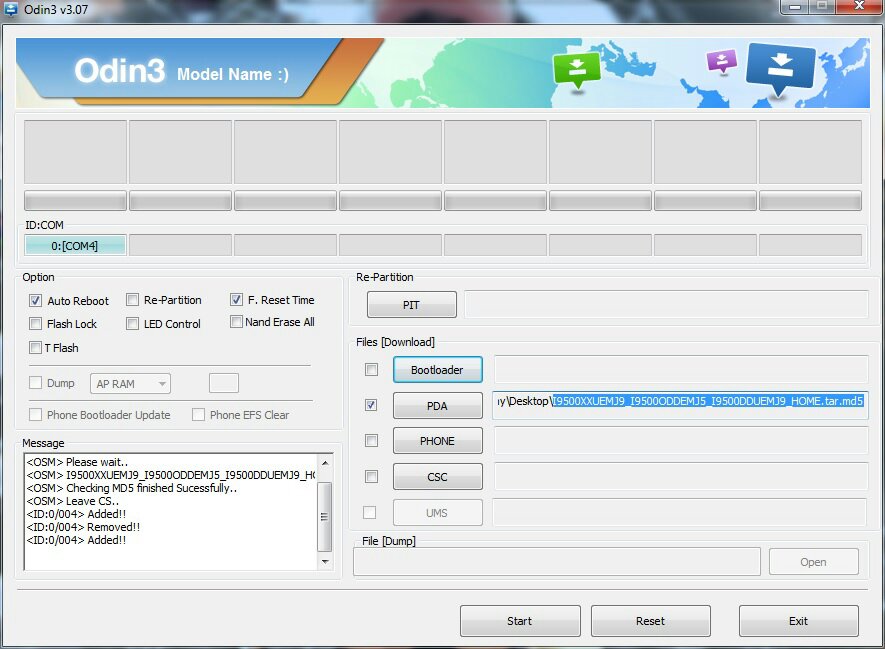Click the Message log scroll down arrow
Viewport: 885px width, 649px height.
(x=325, y=562)
